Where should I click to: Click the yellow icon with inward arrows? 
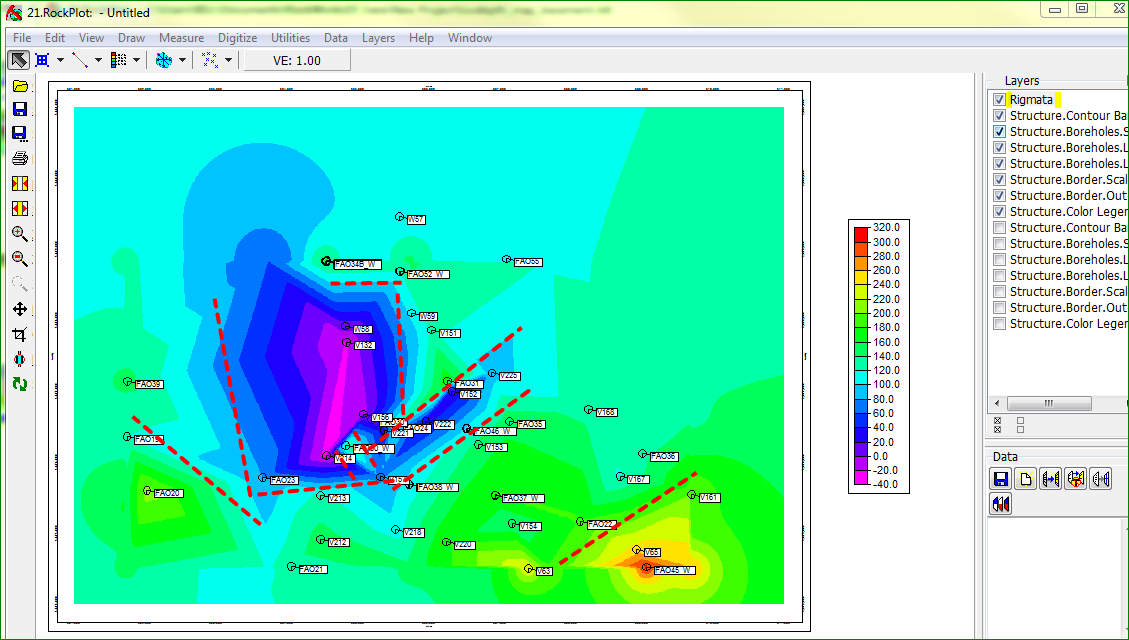click(x=20, y=184)
